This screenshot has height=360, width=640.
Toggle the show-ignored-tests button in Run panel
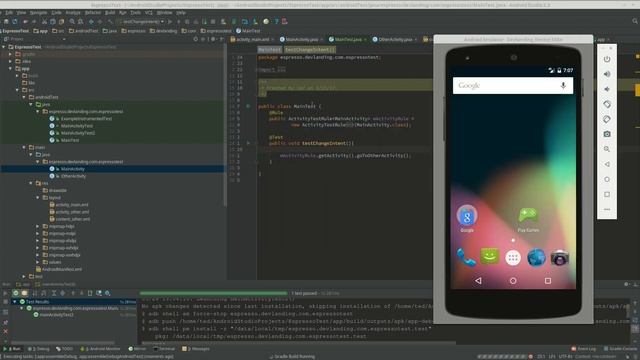24,293
